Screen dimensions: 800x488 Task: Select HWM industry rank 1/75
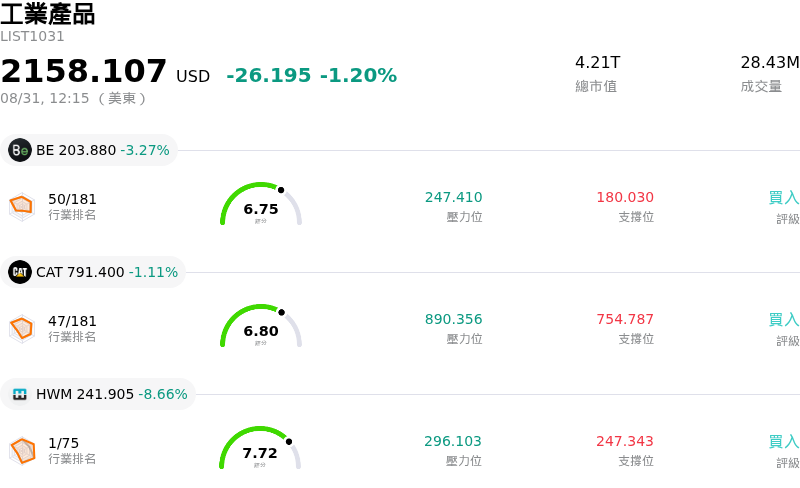click(x=63, y=443)
